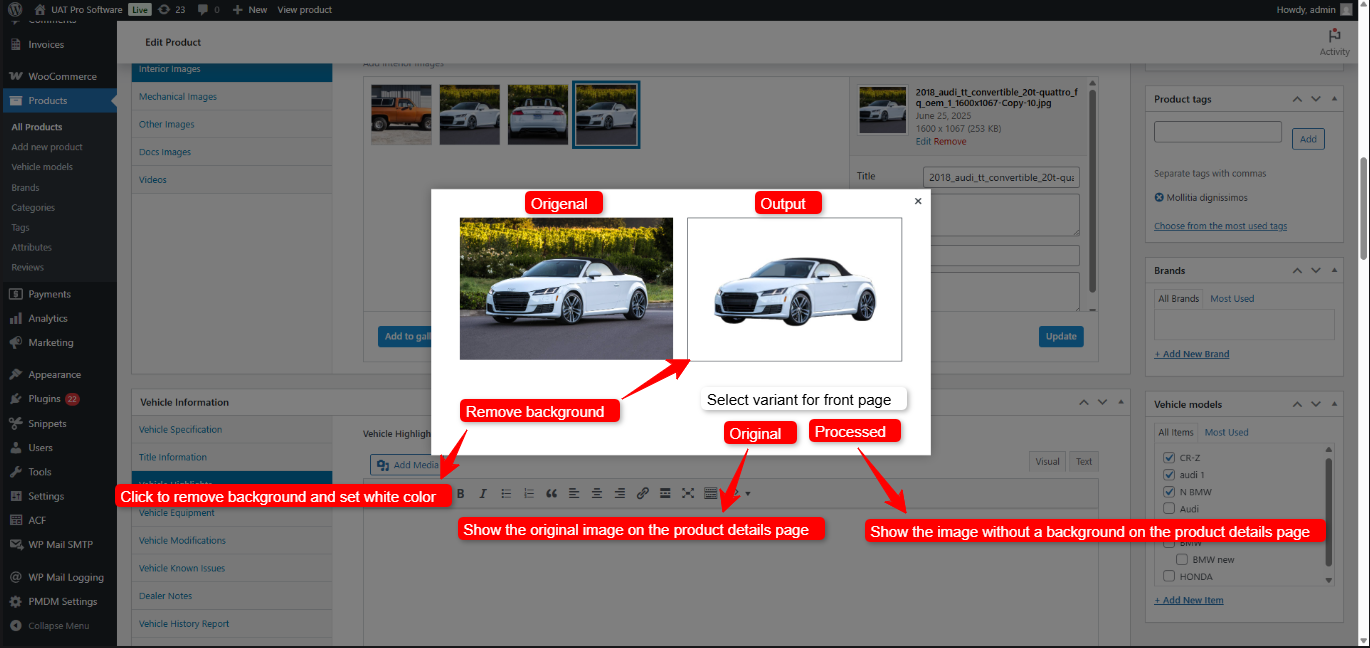Viewport: 1370px width, 648px height.
Task: Click Add New Item link
Action: pos(1189,600)
